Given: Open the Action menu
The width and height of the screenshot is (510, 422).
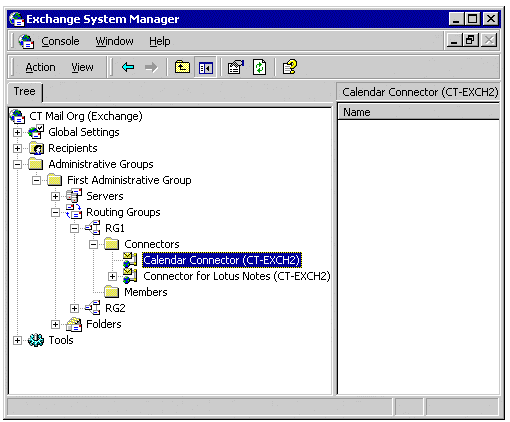Looking at the screenshot, I should 40,67.
